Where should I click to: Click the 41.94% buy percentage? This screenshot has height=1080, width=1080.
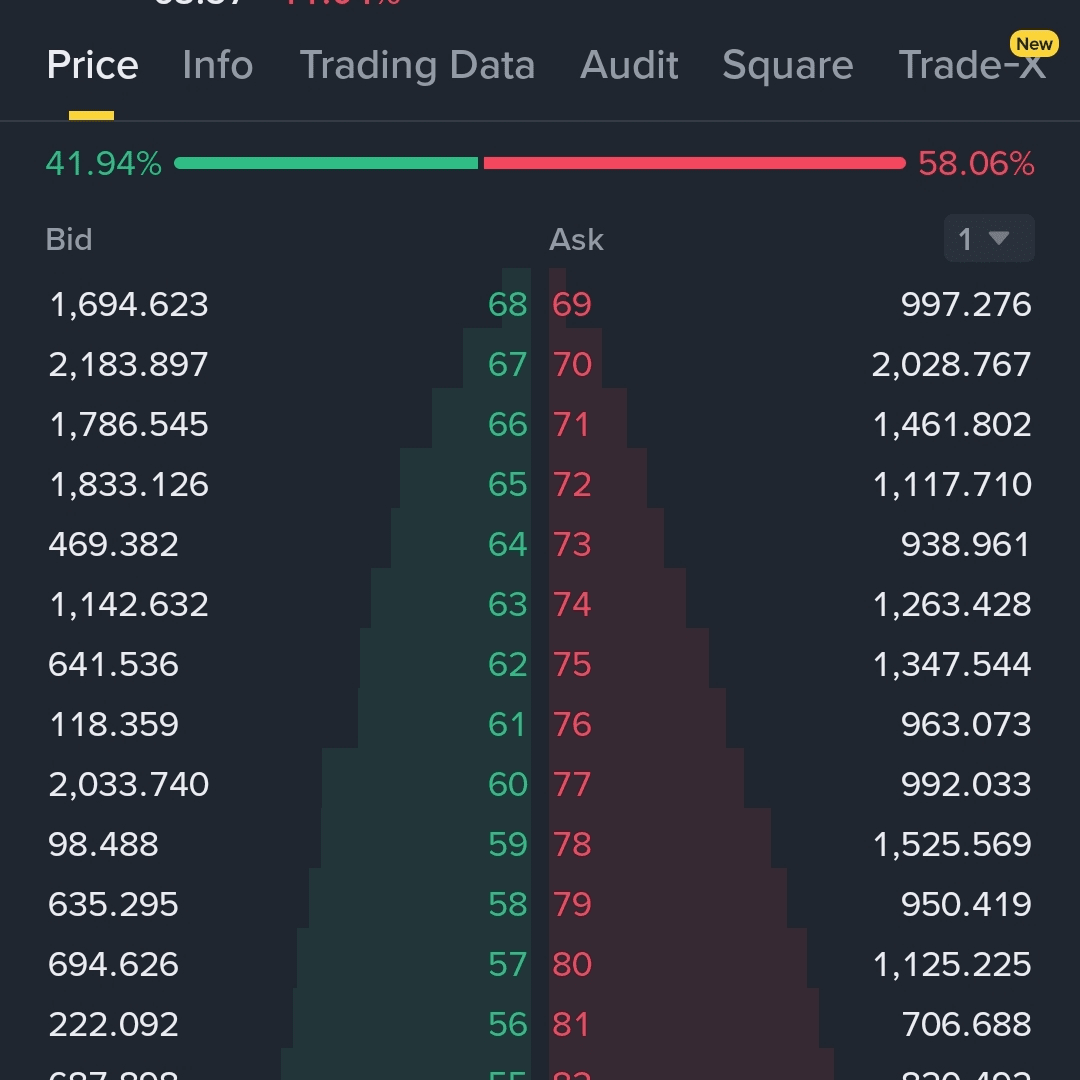point(103,164)
